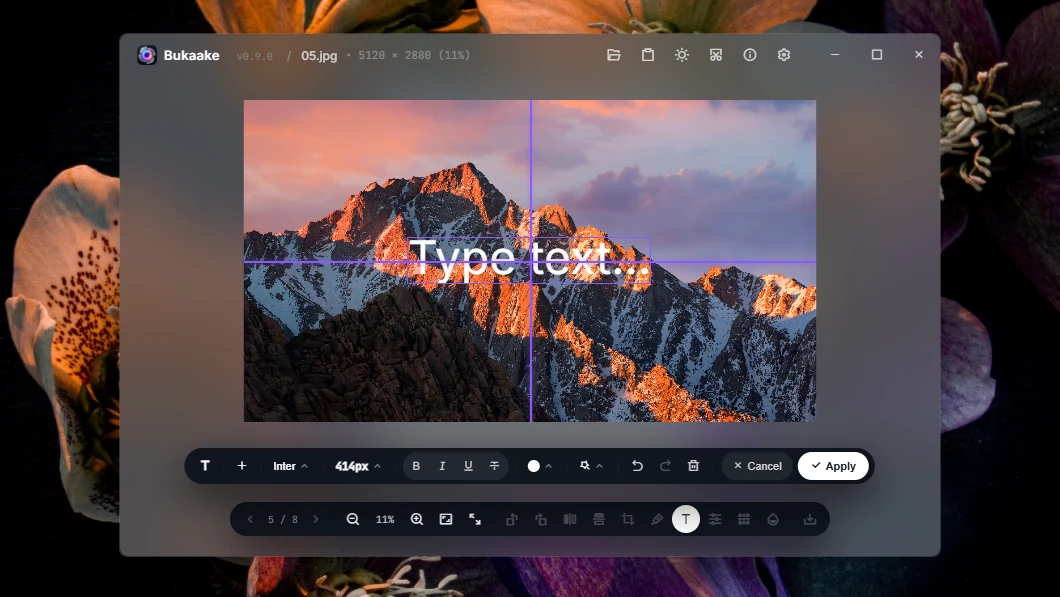Select the crop tool
This screenshot has height=597, width=1060.
click(628, 519)
